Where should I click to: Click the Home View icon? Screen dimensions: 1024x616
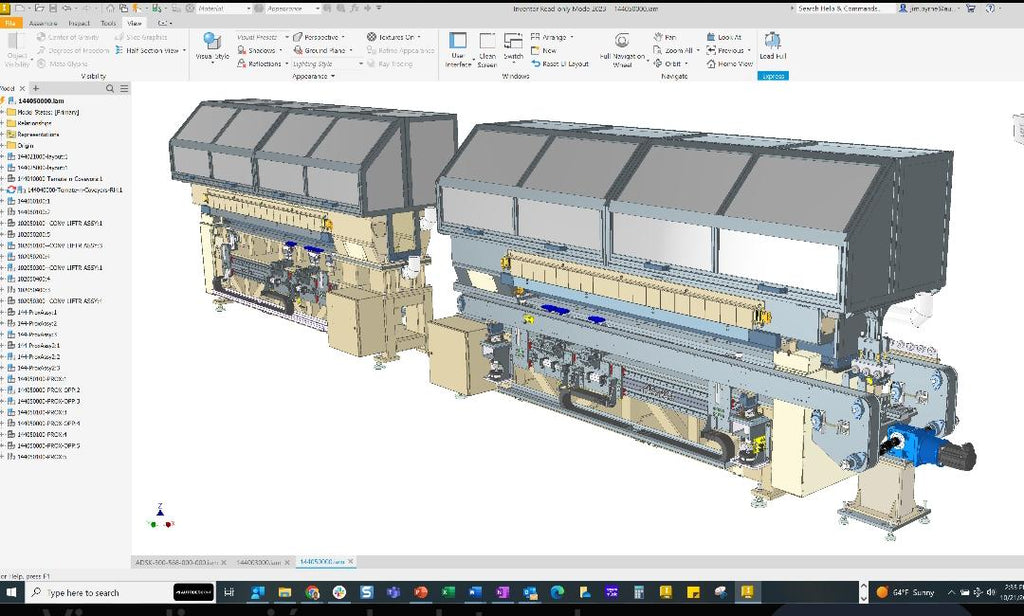(x=711, y=63)
